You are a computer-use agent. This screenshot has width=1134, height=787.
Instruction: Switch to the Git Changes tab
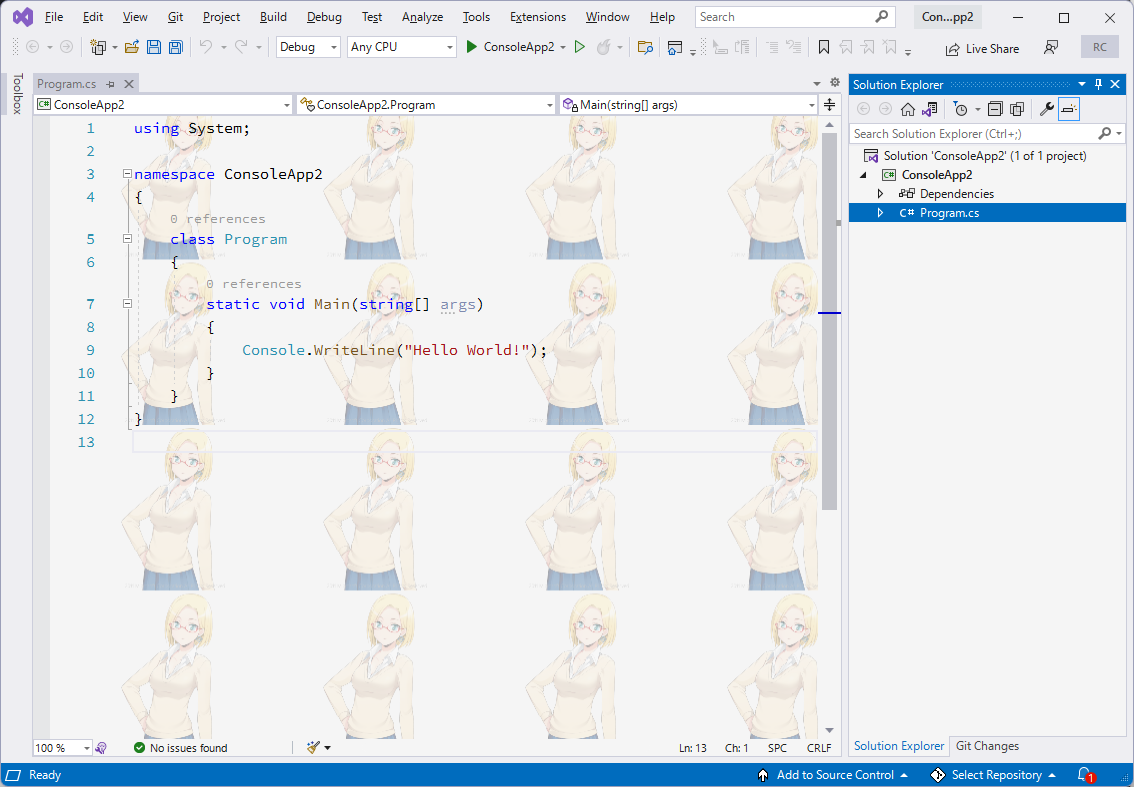click(x=987, y=746)
